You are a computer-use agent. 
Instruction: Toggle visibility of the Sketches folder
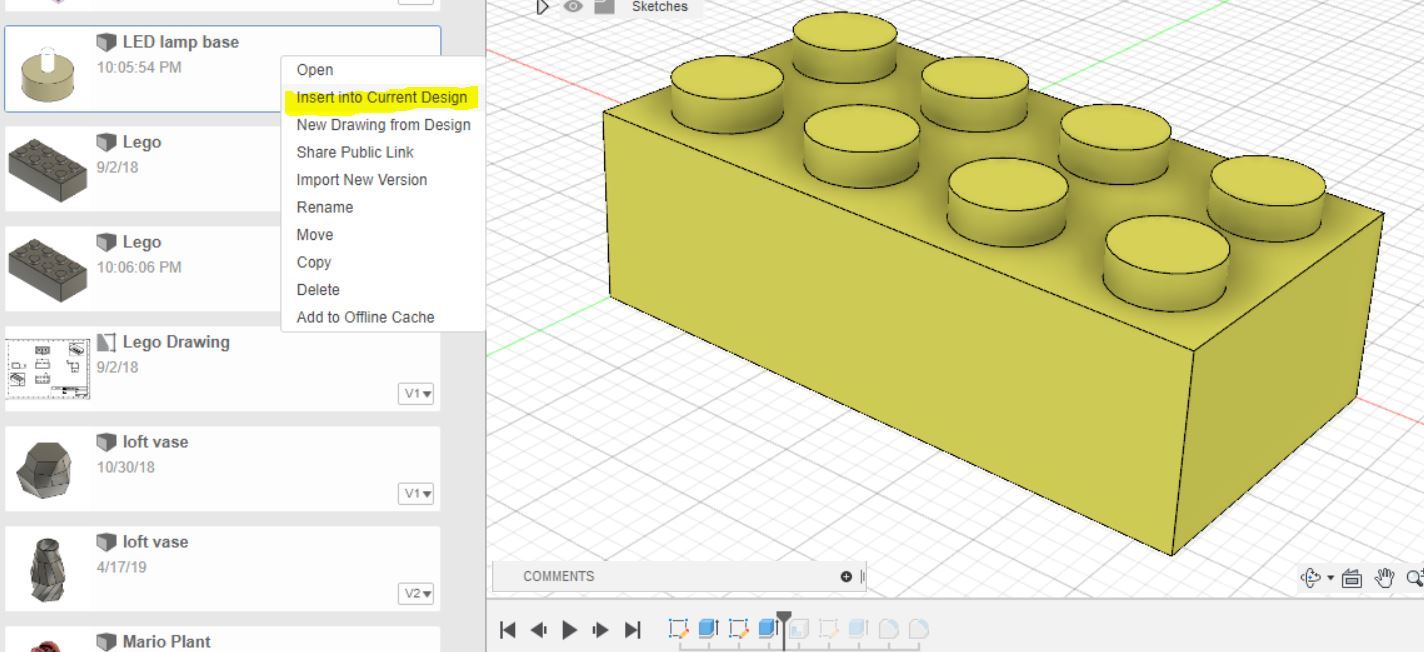click(x=573, y=6)
